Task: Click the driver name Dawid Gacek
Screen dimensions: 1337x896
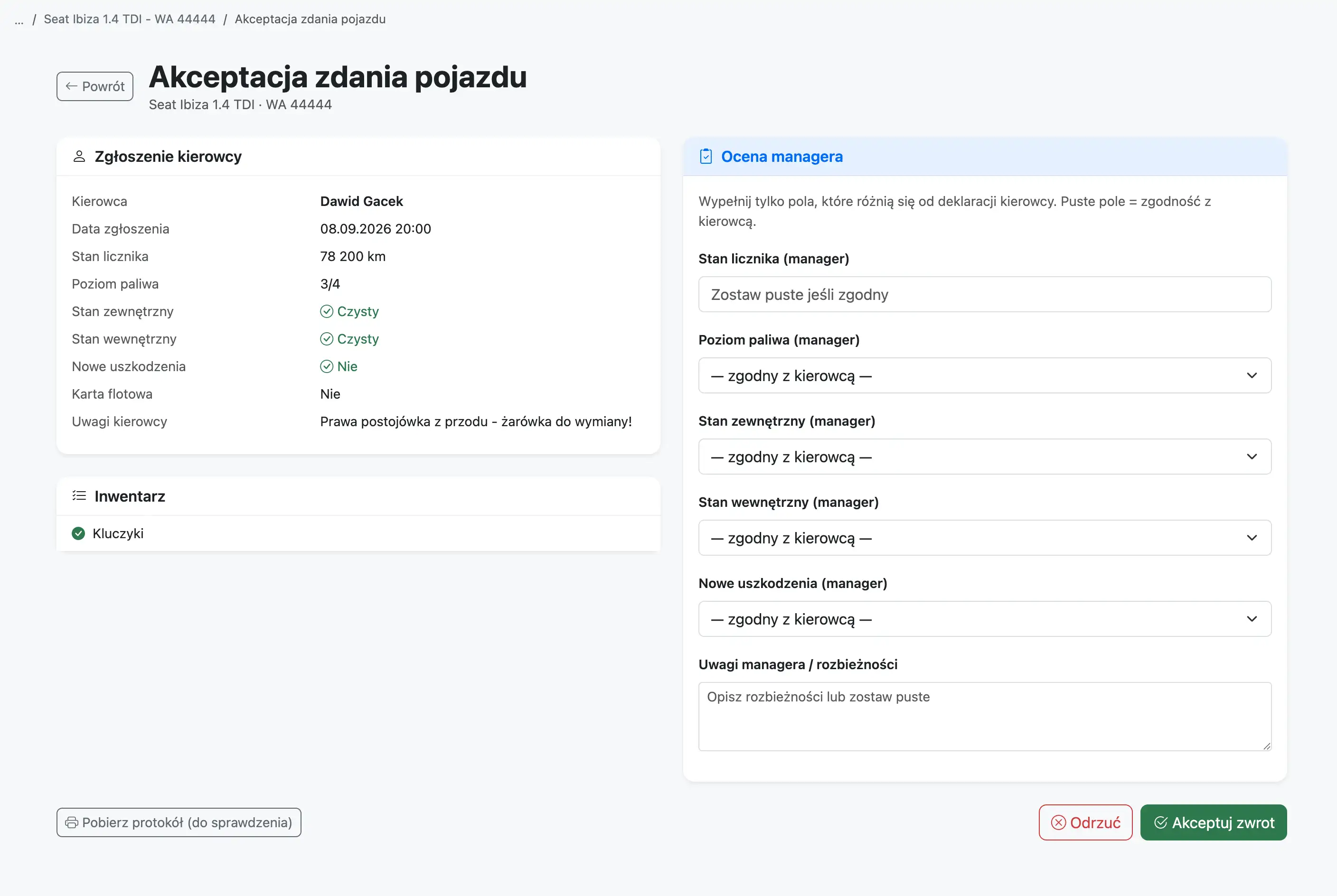Action: [361, 201]
